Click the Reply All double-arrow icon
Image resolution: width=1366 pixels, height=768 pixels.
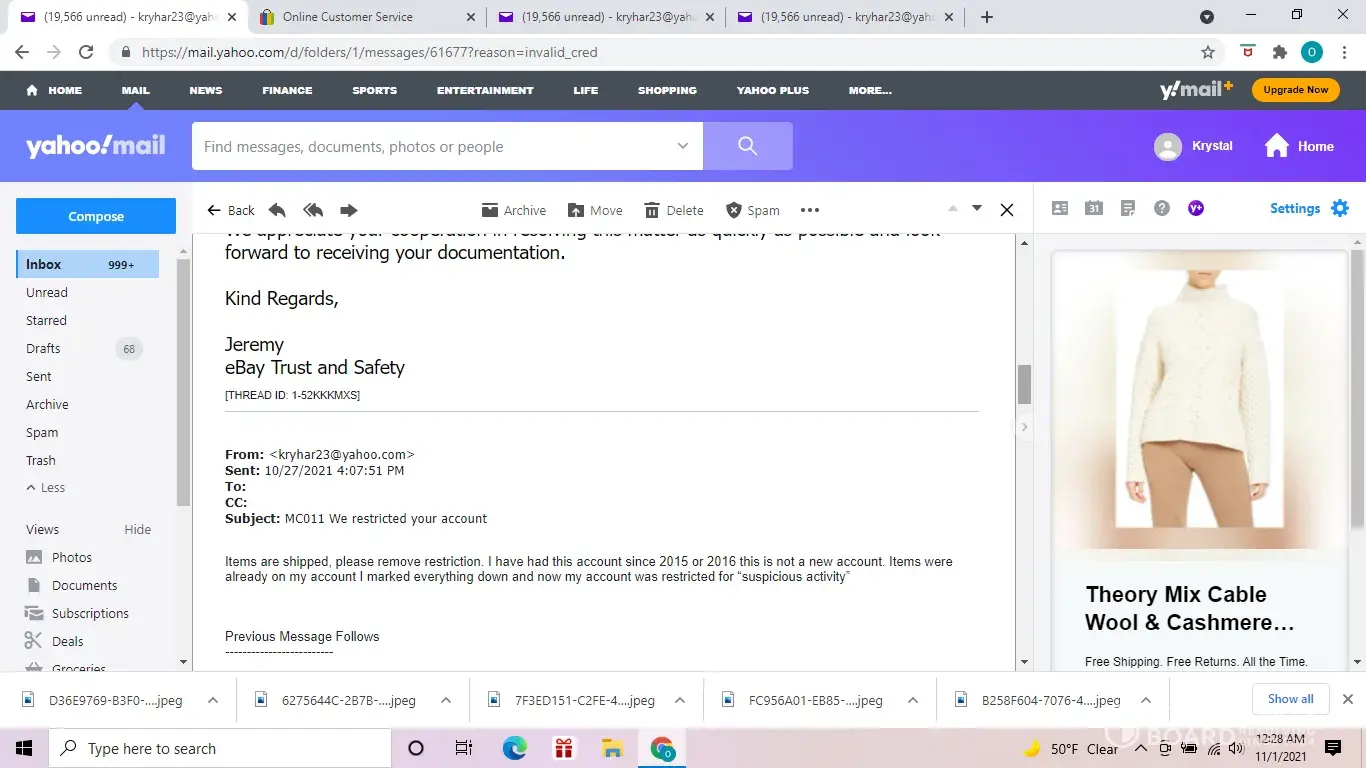click(313, 210)
